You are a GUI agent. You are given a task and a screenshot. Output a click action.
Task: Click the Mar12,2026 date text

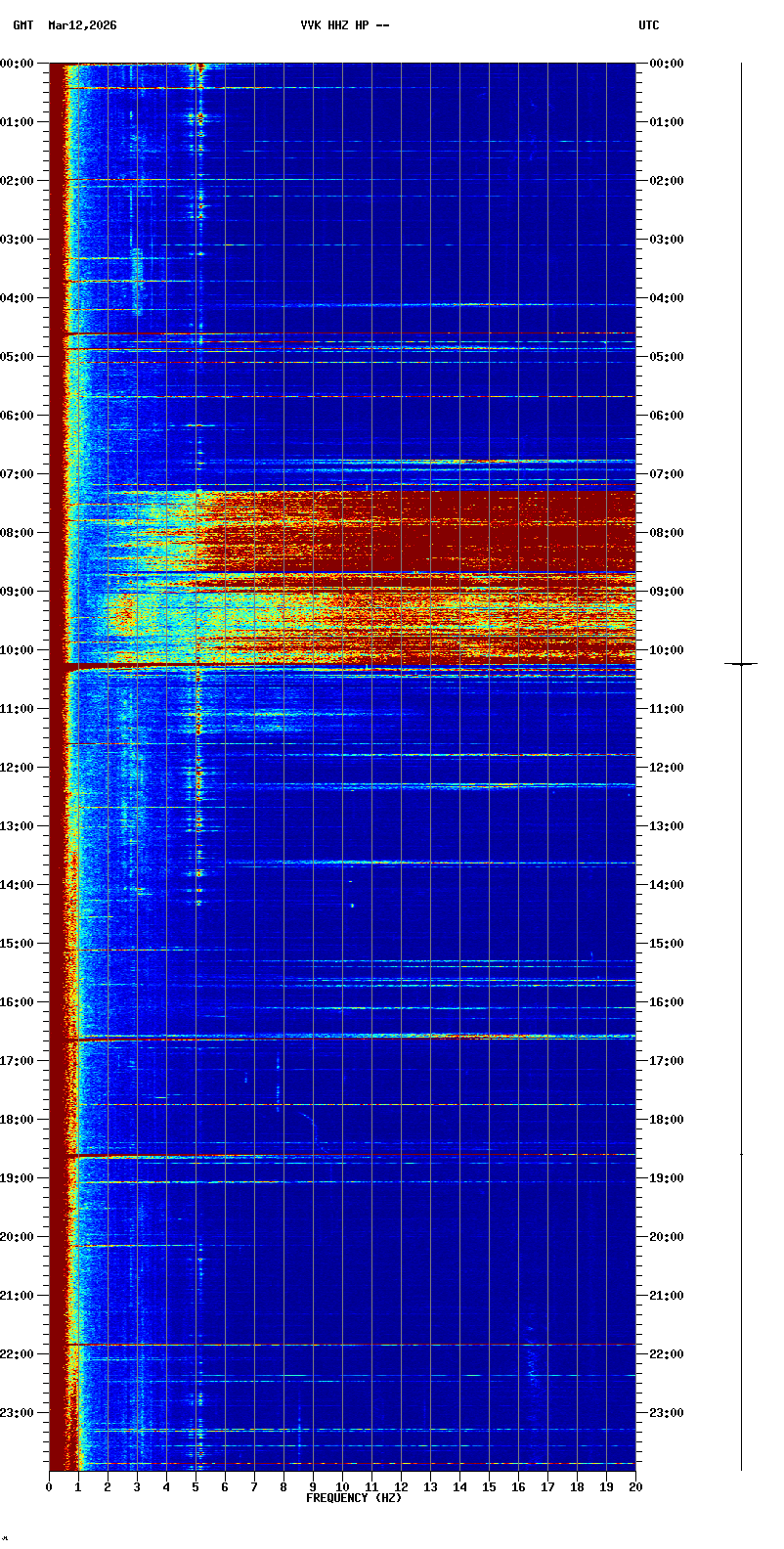click(x=82, y=25)
